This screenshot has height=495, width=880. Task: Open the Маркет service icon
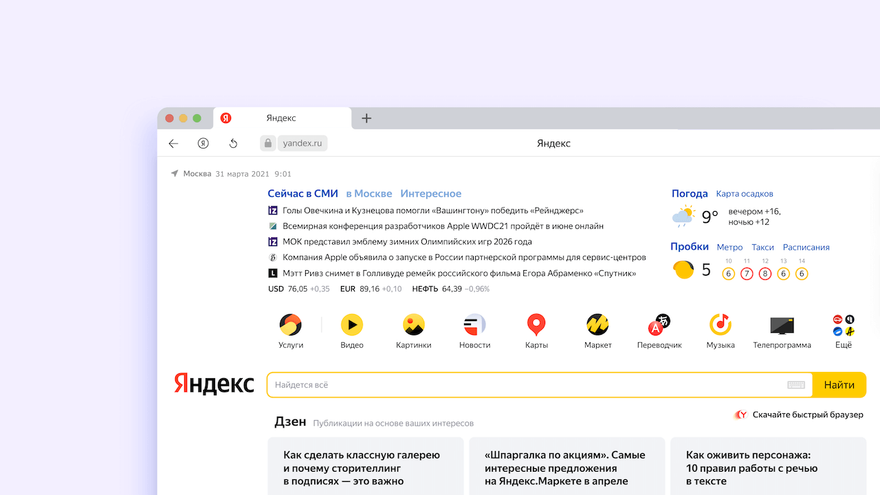598,325
